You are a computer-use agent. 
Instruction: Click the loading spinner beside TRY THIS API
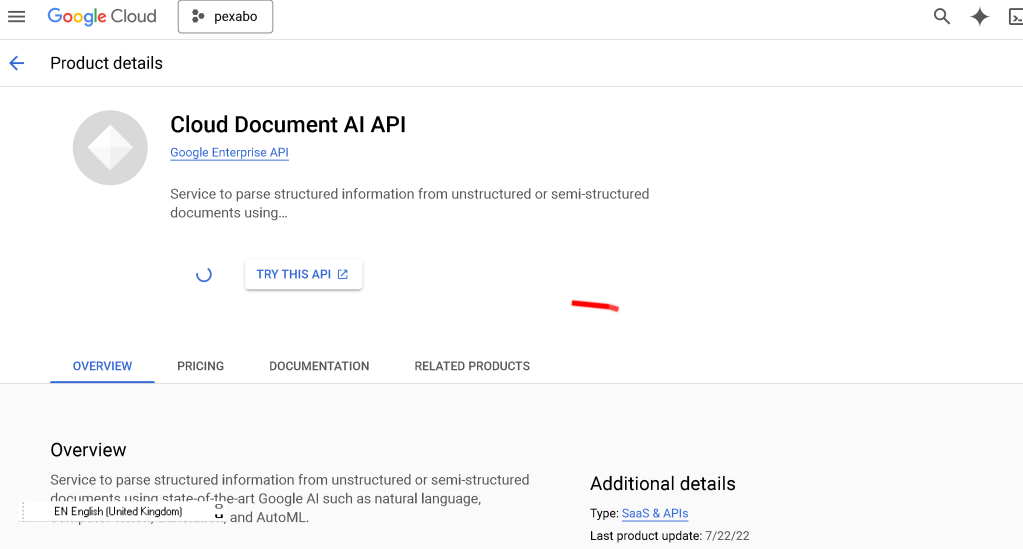point(204,274)
